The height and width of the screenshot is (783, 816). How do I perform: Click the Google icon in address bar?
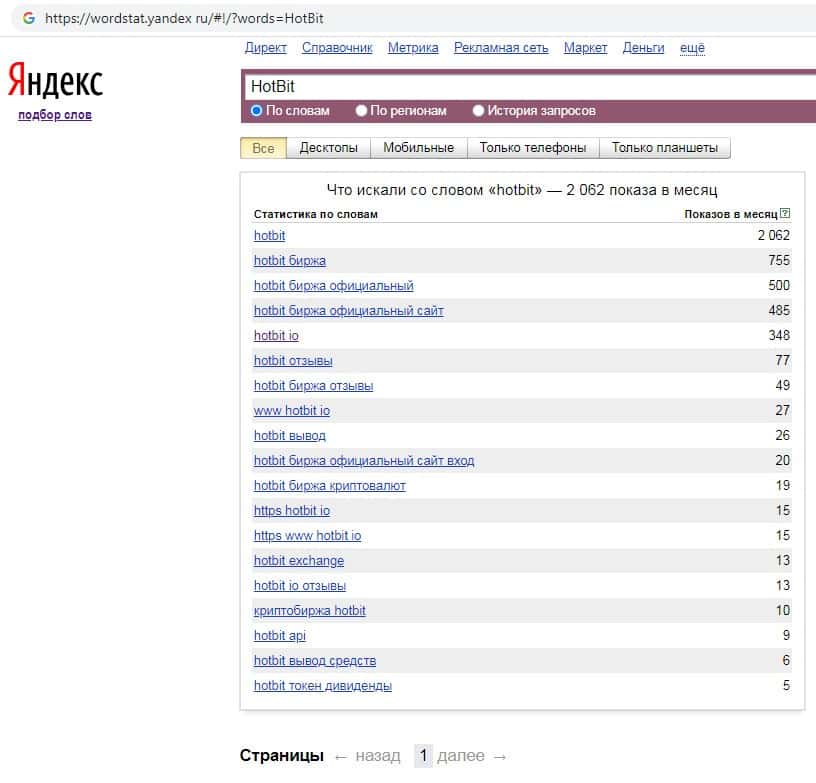tap(28, 18)
